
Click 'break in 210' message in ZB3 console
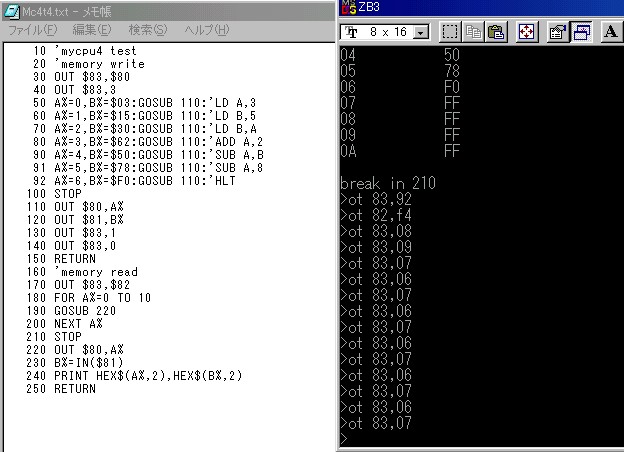pyautogui.click(x=388, y=183)
